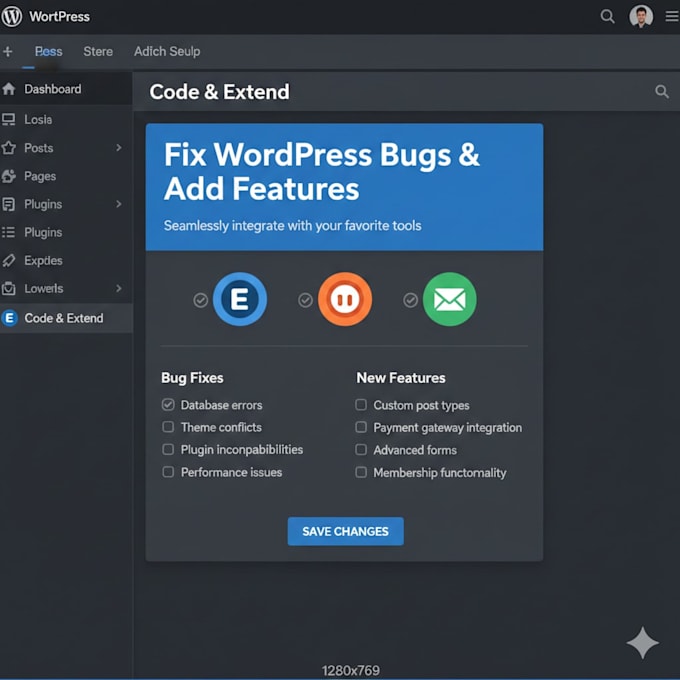Click the Posts star icon
Image resolution: width=680 pixels, height=680 pixels.
pyautogui.click(x=9, y=148)
